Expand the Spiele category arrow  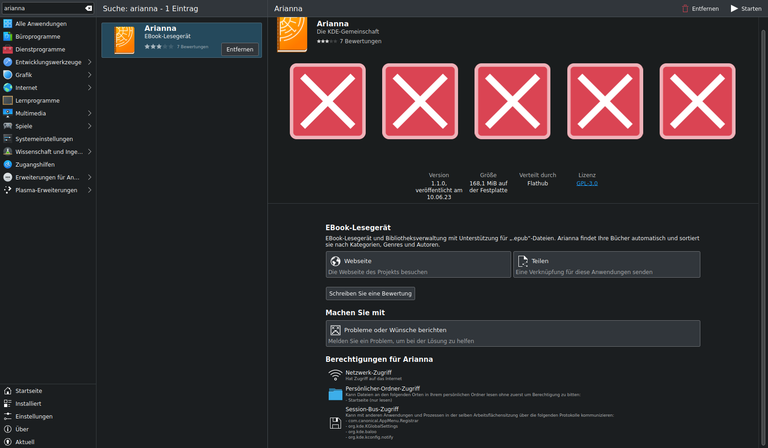coord(89,127)
